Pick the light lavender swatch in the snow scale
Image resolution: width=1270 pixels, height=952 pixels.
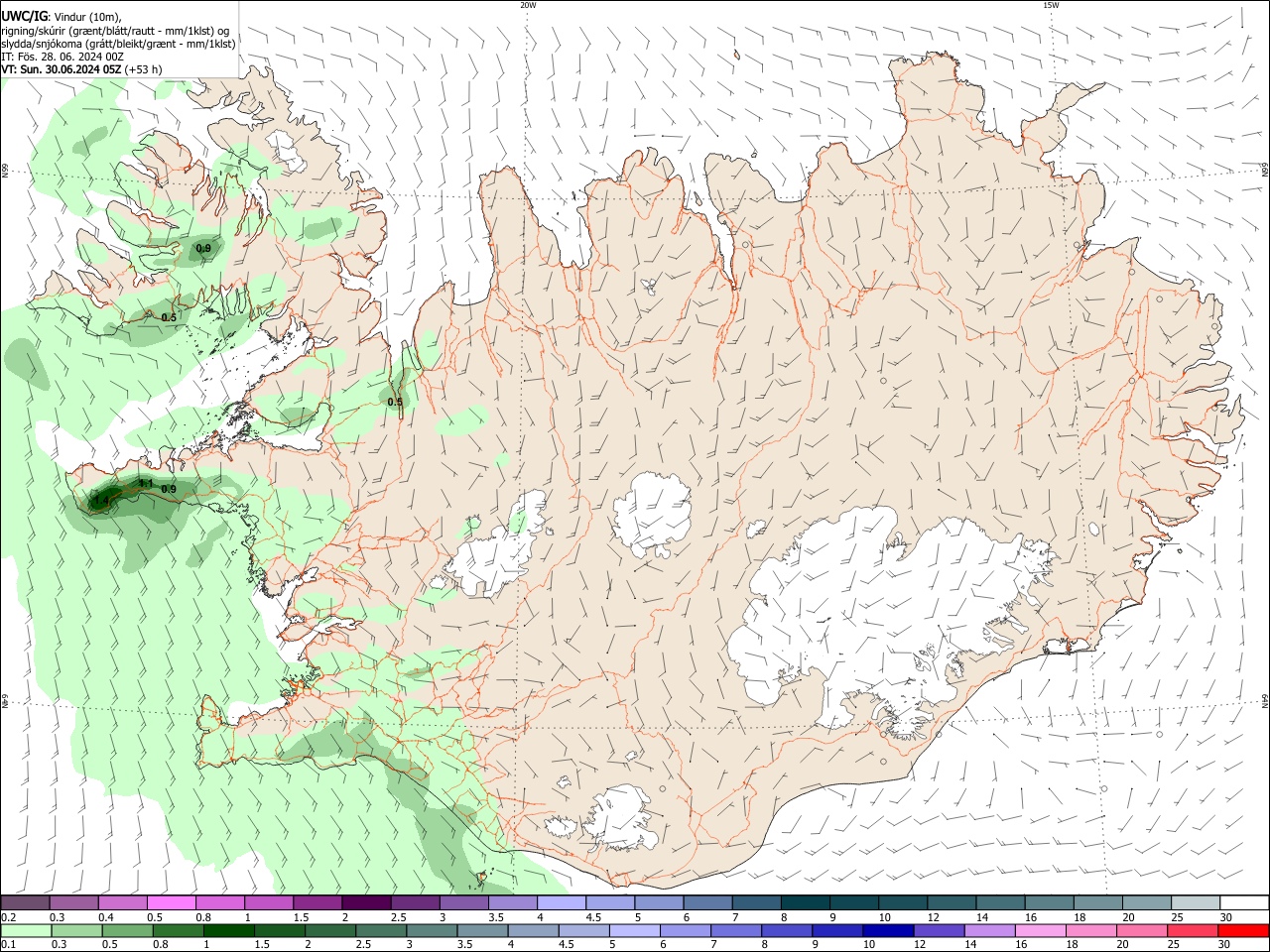coord(561,902)
